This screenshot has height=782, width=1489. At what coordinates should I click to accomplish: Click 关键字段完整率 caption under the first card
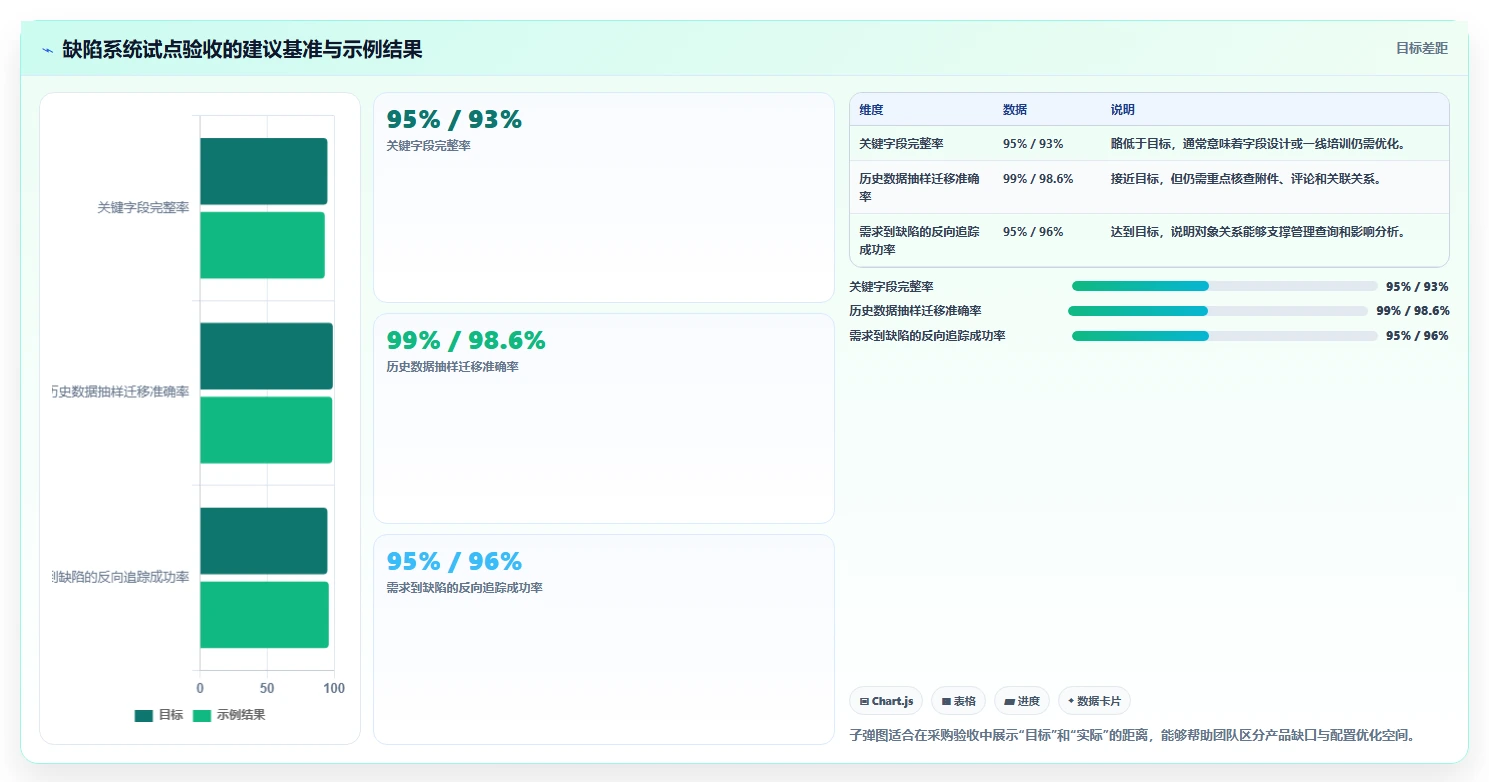(428, 146)
